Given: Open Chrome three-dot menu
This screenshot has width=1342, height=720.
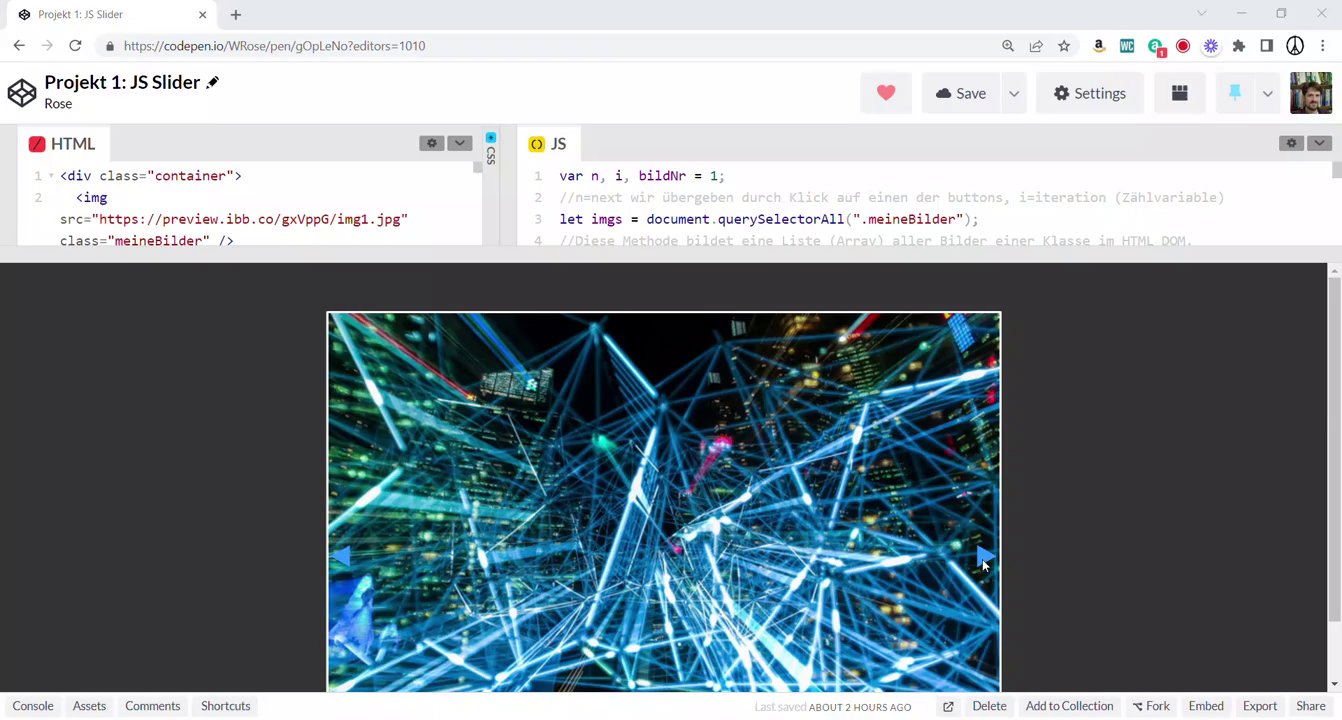Looking at the screenshot, I should tap(1323, 46).
